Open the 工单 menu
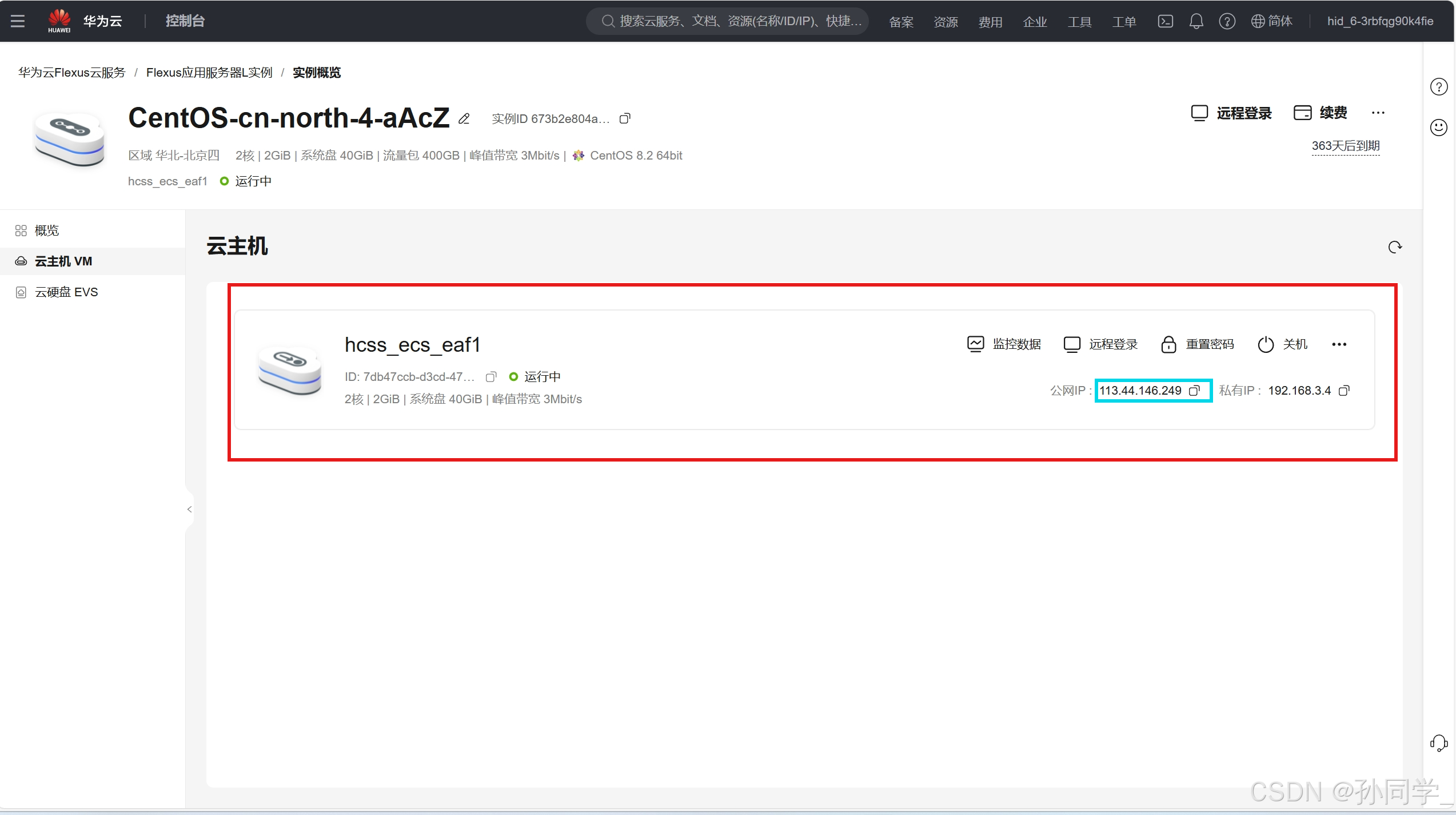This screenshot has width=1456, height=815. pyautogui.click(x=1124, y=22)
